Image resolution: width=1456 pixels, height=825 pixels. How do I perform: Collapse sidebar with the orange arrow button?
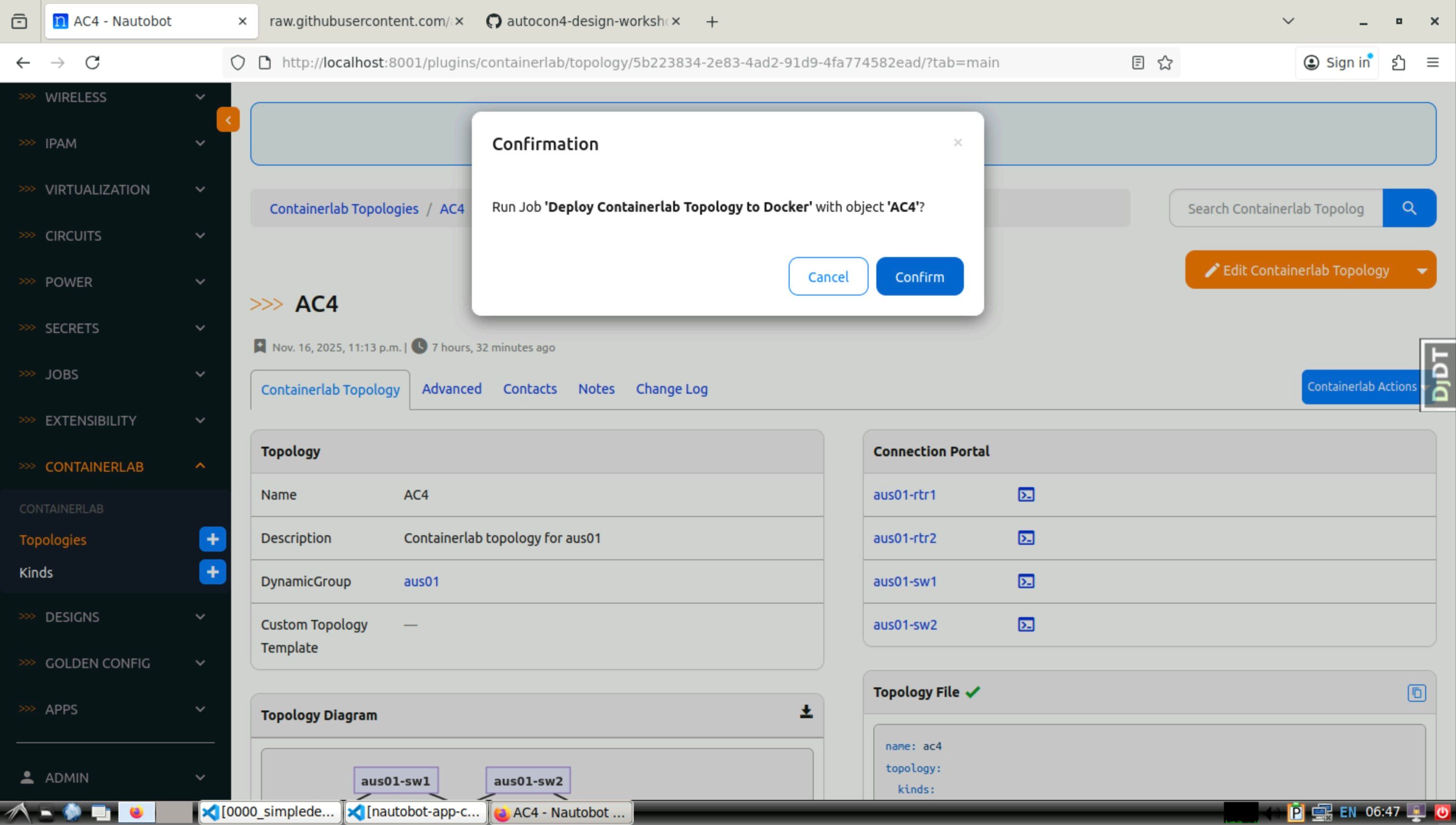coord(228,119)
